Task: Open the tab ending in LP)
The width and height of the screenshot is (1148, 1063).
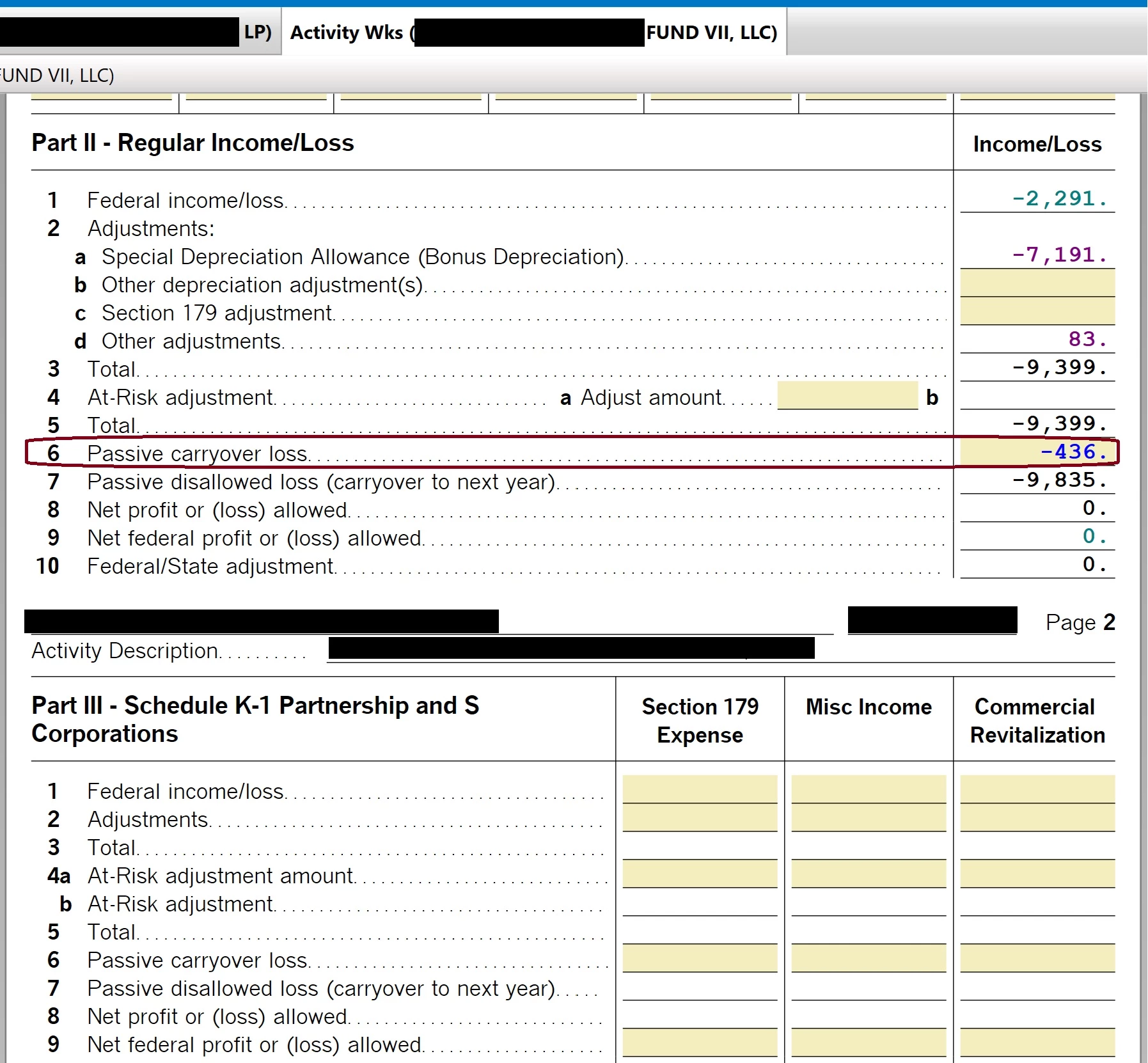Action: coord(139,32)
